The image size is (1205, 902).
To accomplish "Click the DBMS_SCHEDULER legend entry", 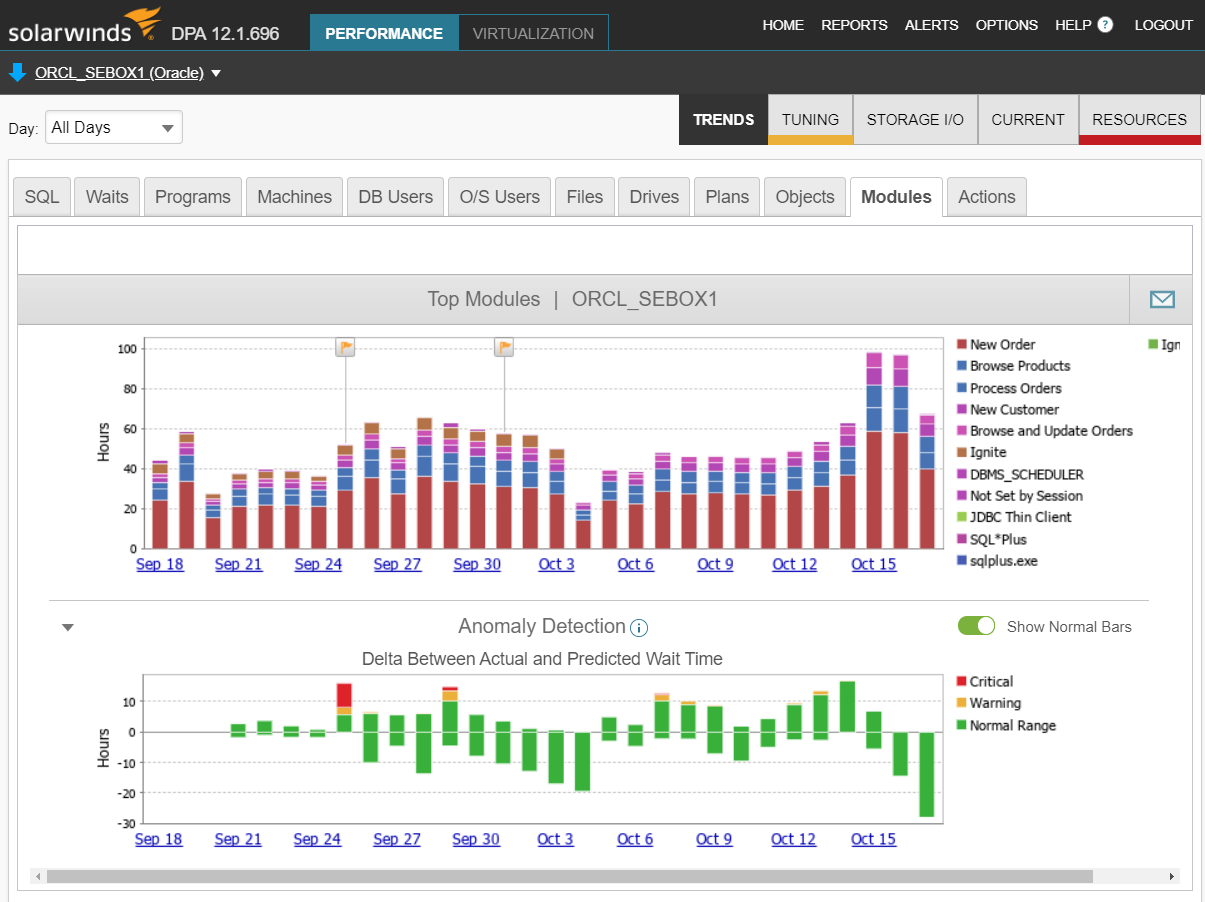I will (1020, 475).
